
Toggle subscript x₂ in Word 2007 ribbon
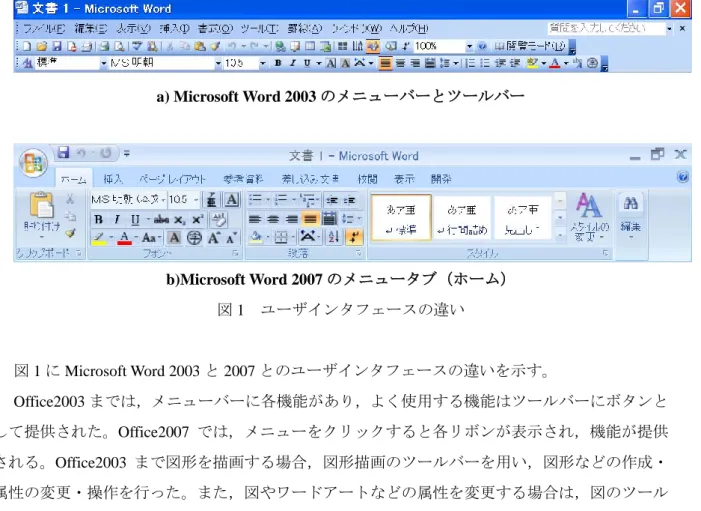click(x=179, y=220)
